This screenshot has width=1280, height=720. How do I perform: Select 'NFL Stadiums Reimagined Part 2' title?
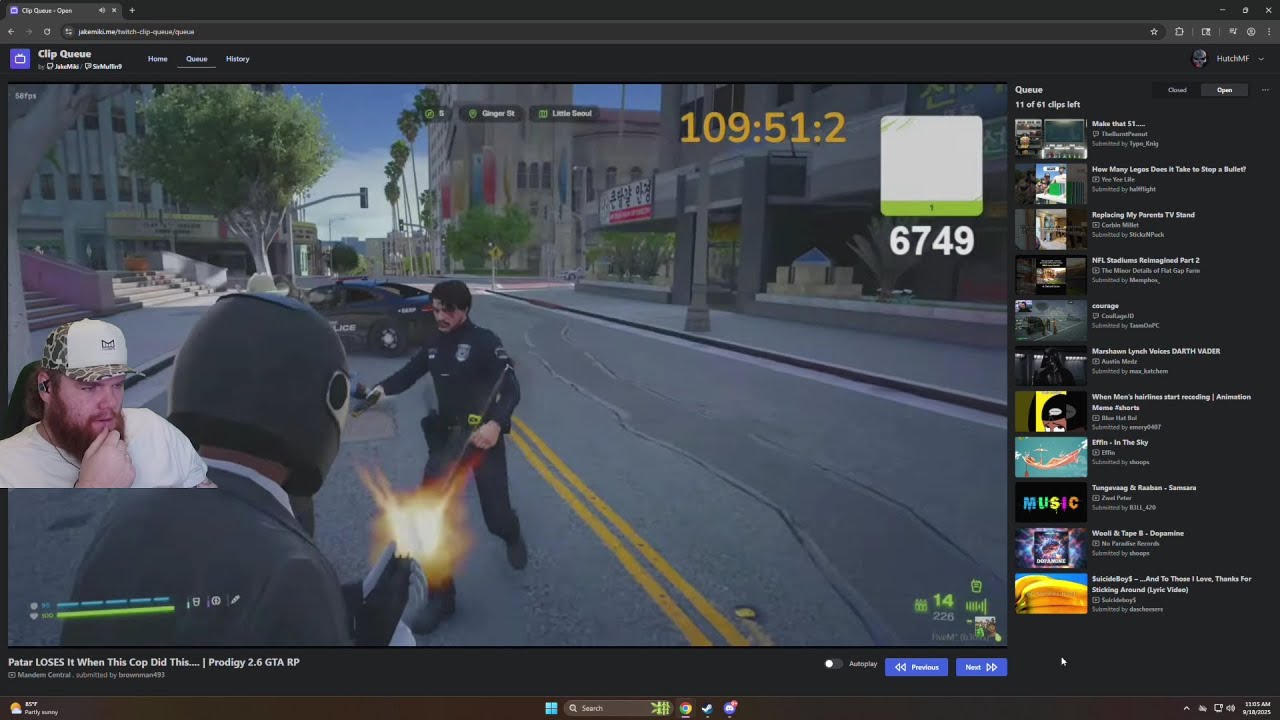click(x=1145, y=260)
